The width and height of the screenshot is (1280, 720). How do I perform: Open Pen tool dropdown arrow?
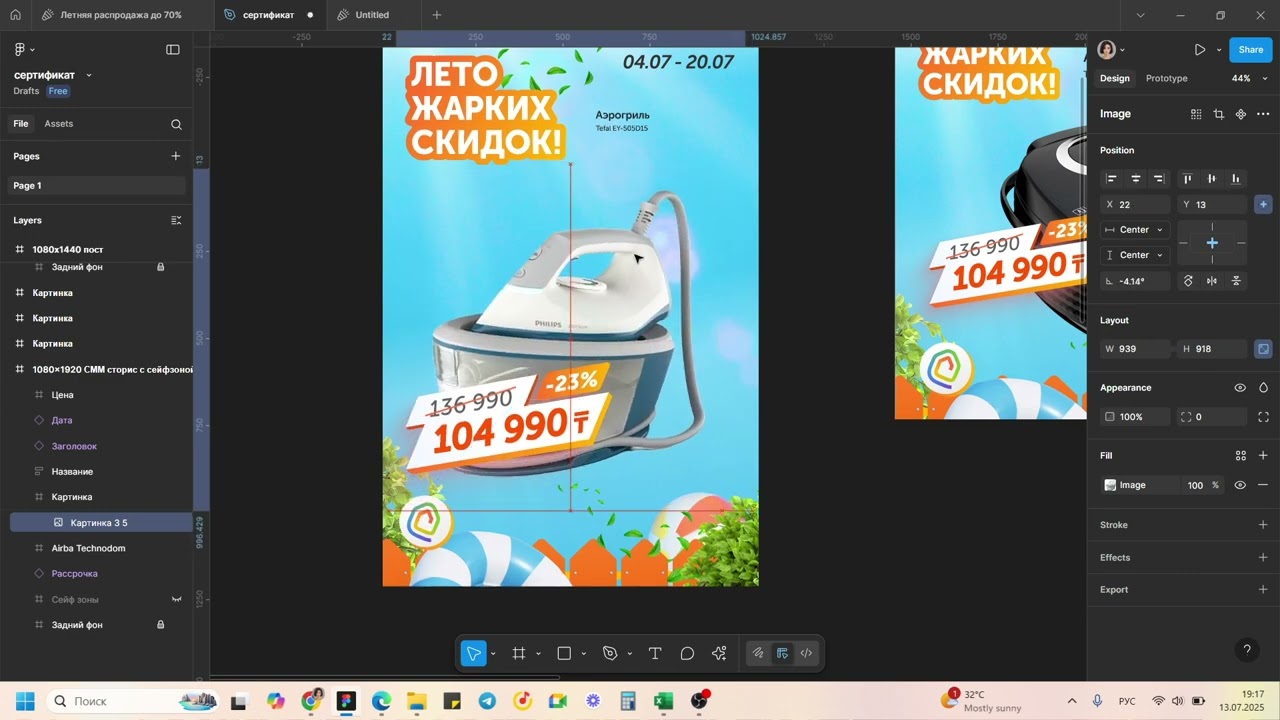tap(629, 654)
